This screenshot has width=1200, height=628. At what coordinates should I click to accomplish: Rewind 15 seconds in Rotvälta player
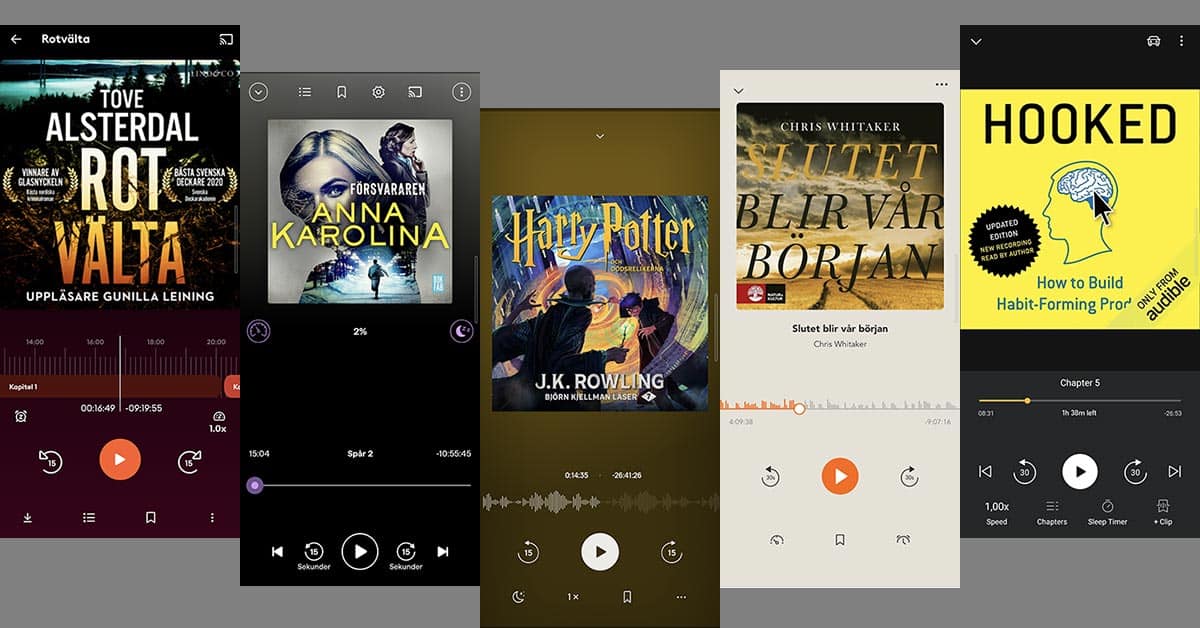pos(50,461)
